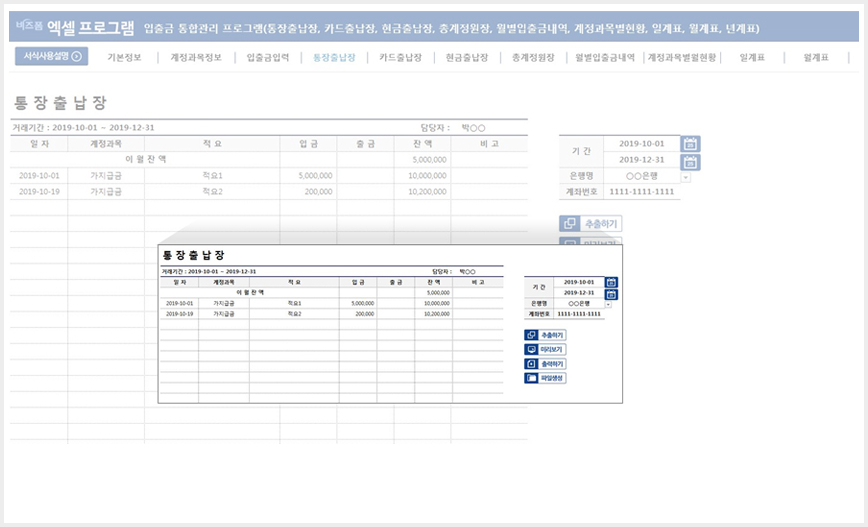Image resolution: width=868 pixels, height=527 pixels.
Task: Open calendar icon beside 2019-12-31 in enlarged inset
Action: 611,294
